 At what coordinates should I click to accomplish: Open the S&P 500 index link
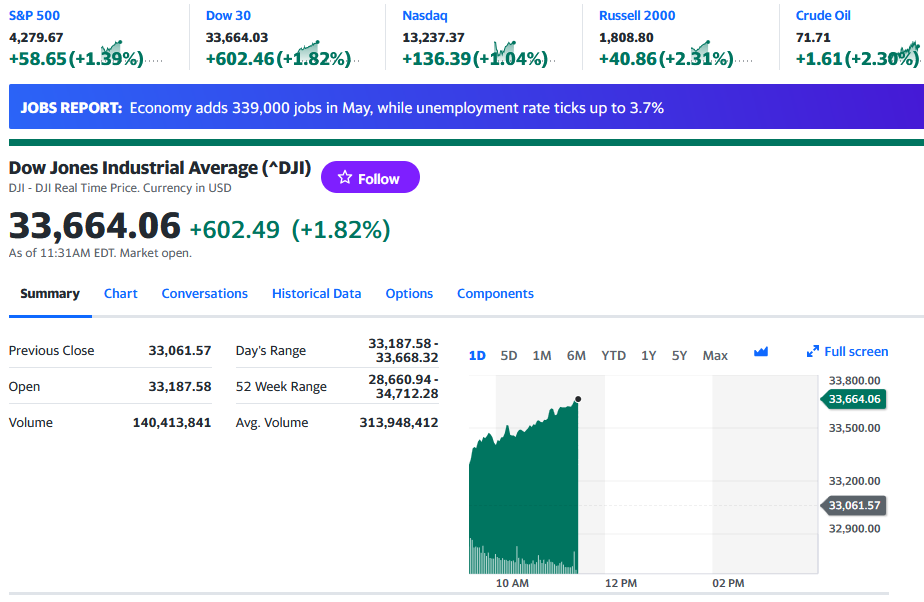point(34,16)
